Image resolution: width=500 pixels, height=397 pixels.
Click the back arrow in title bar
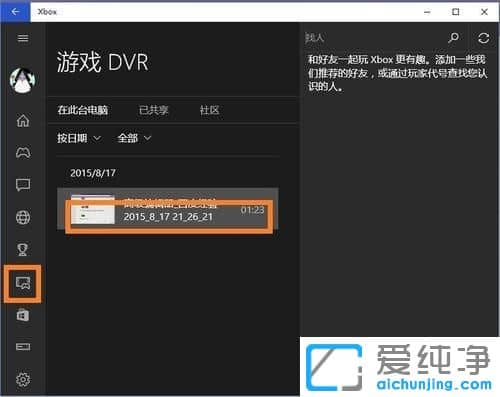(15, 12)
